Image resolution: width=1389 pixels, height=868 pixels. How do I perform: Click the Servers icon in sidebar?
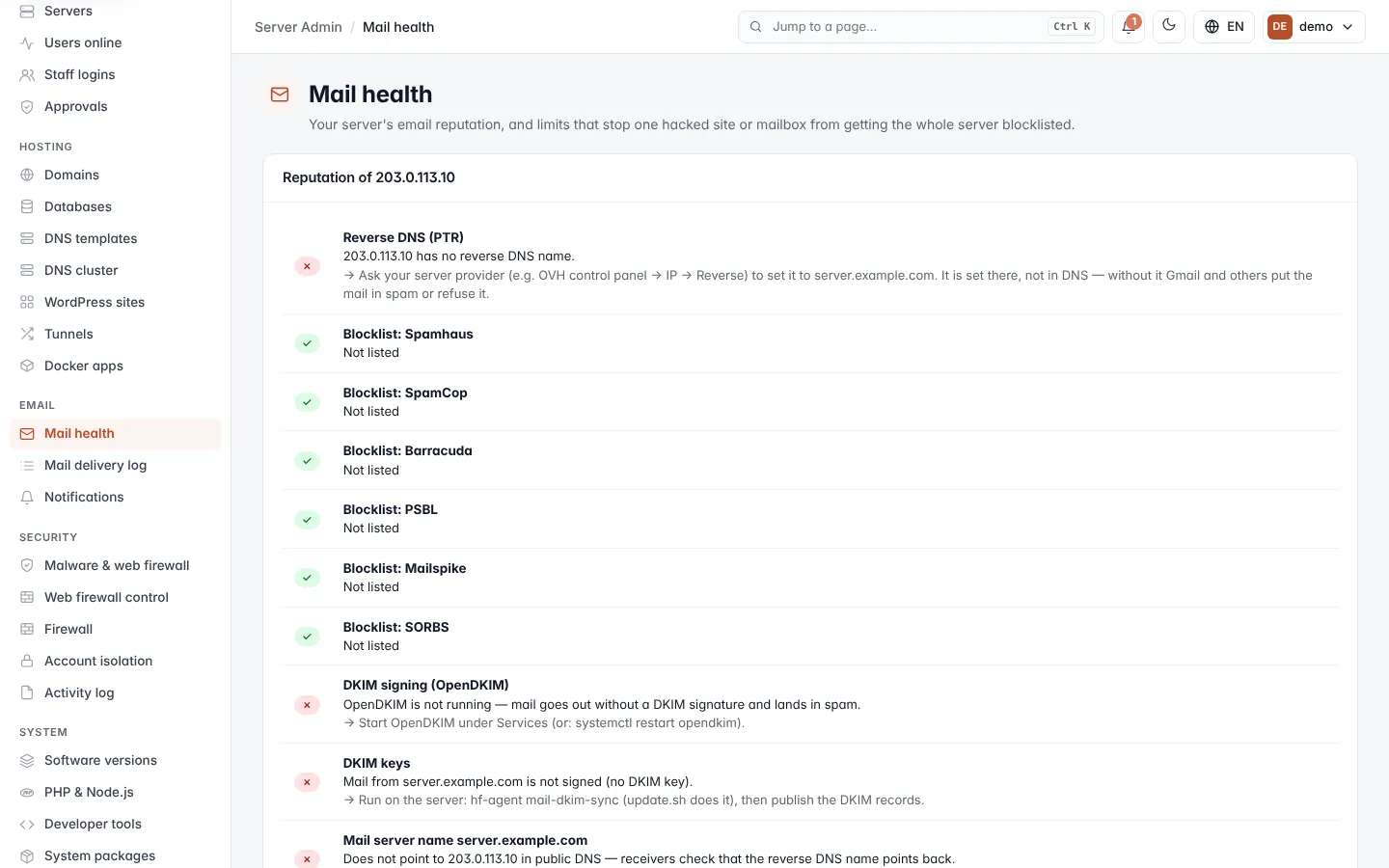click(27, 11)
